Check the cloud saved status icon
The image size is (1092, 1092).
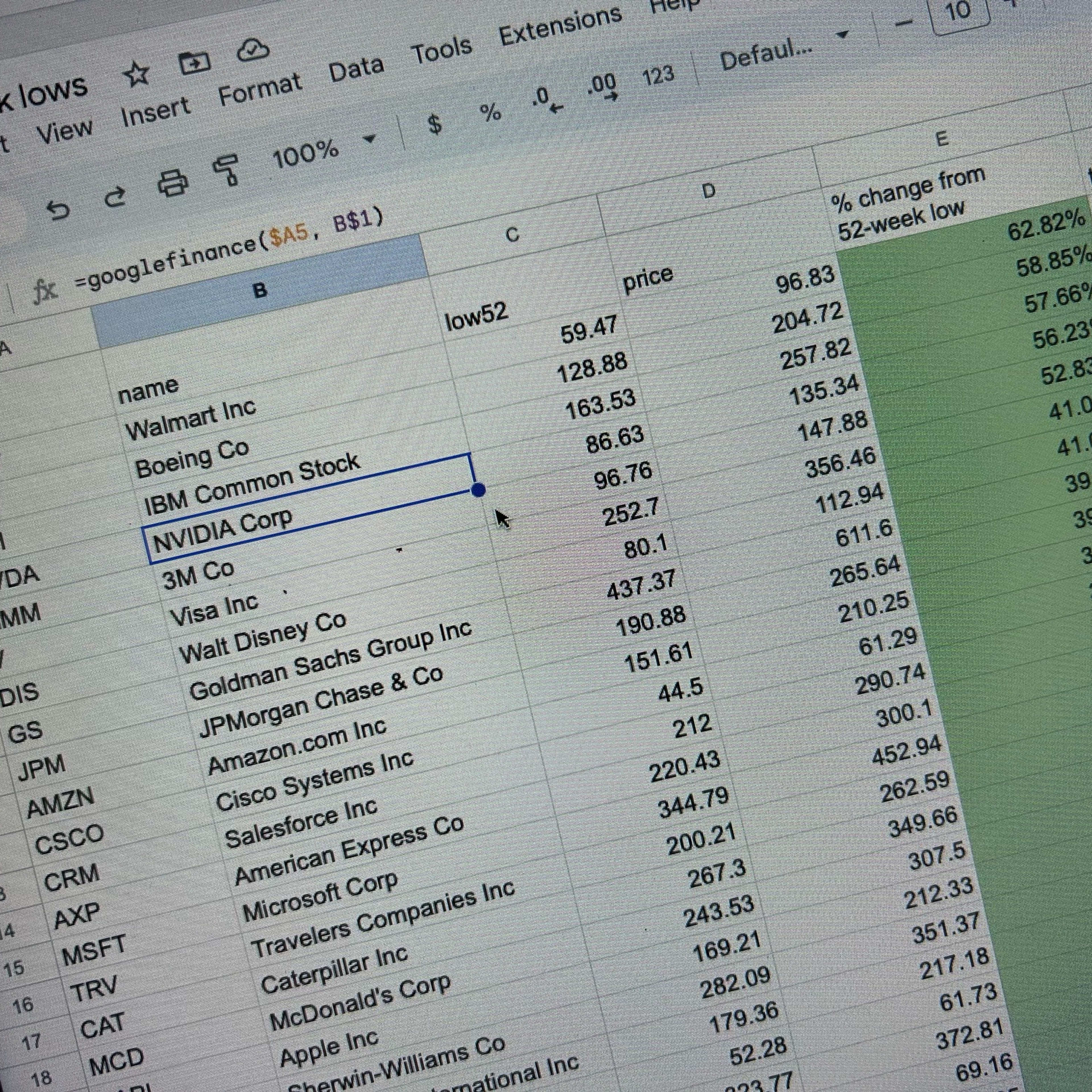253,50
